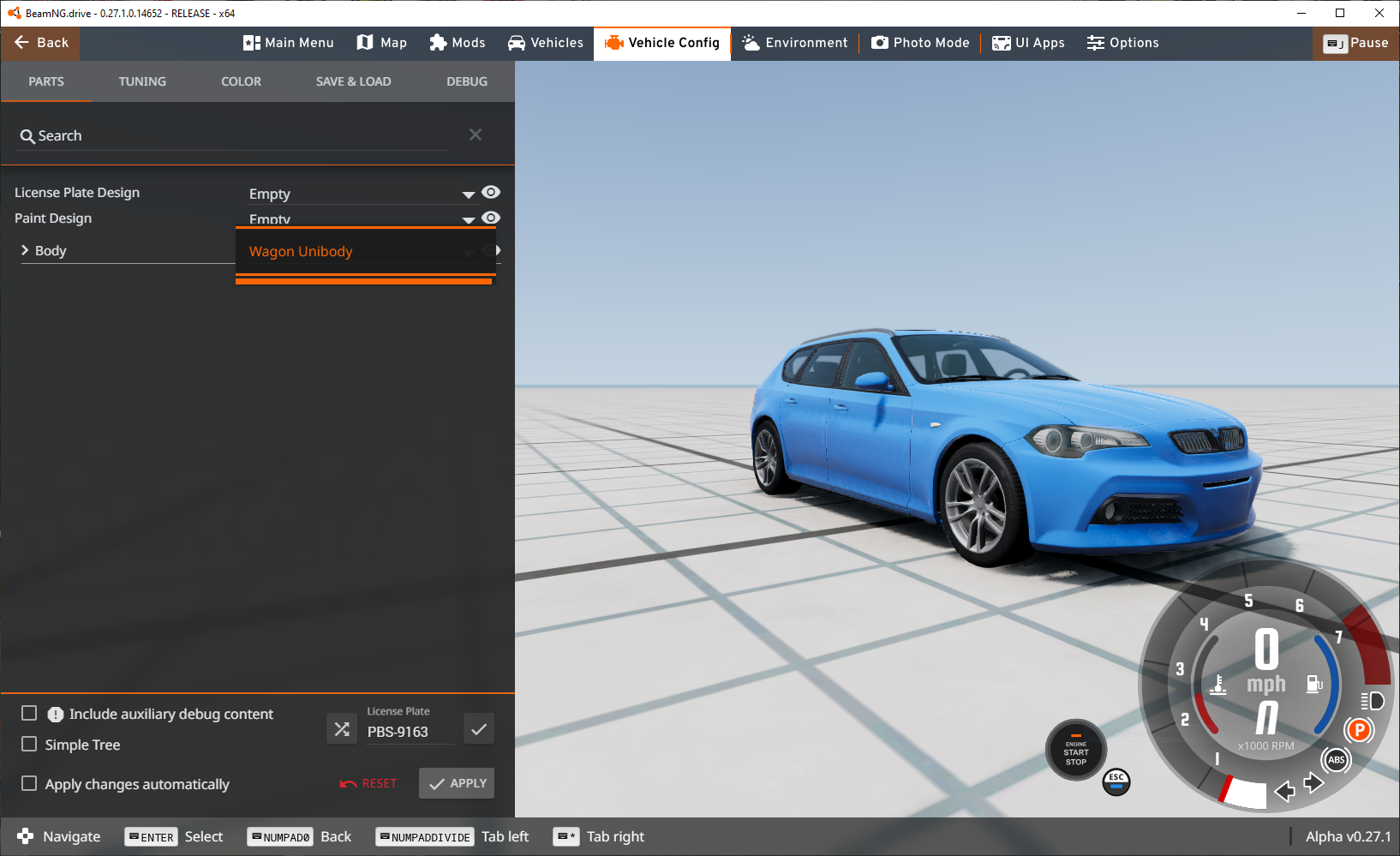Click the Main Menu grid icon

251,43
